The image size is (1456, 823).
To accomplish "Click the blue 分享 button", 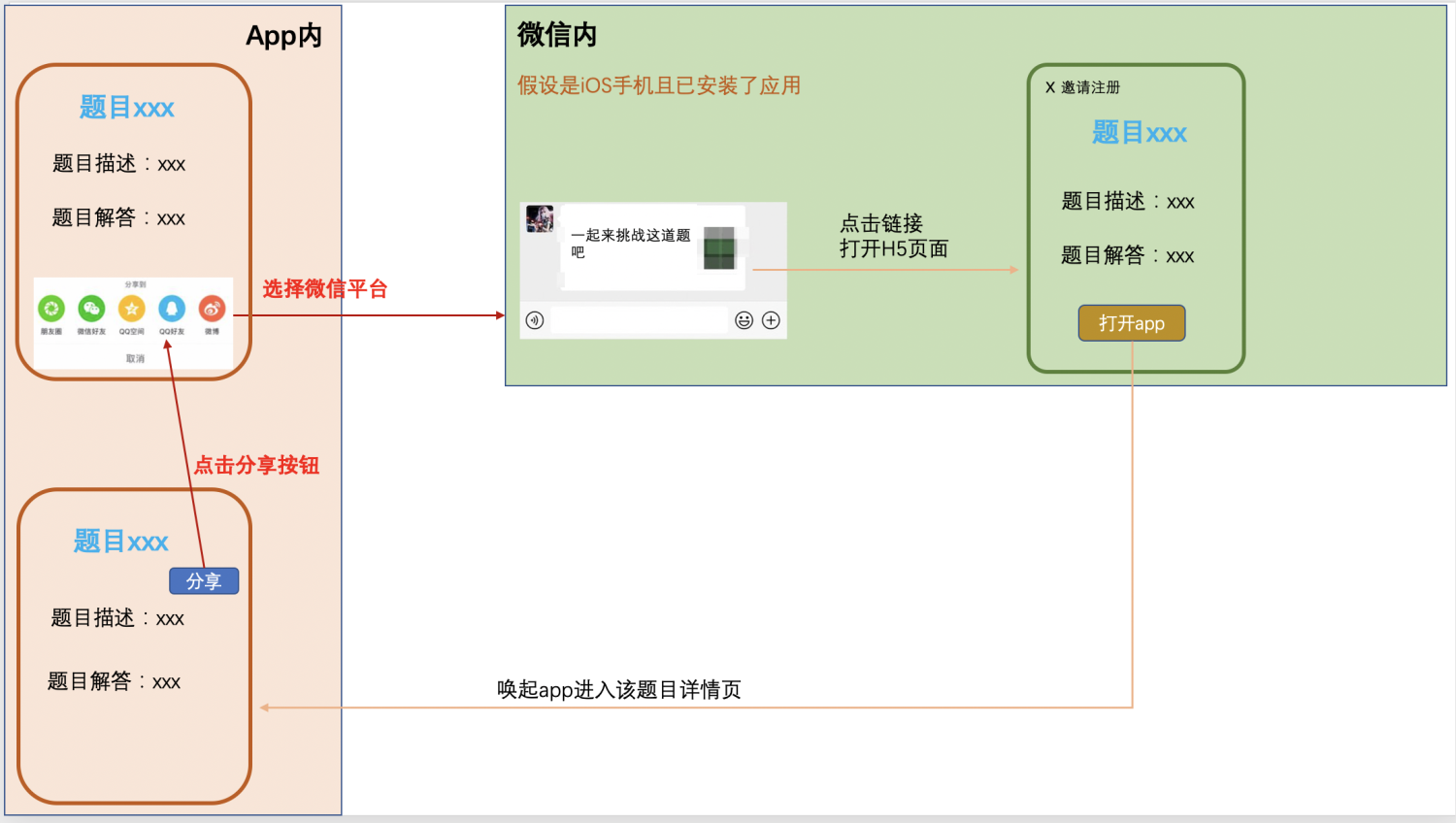I will click(x=204, y=580).
